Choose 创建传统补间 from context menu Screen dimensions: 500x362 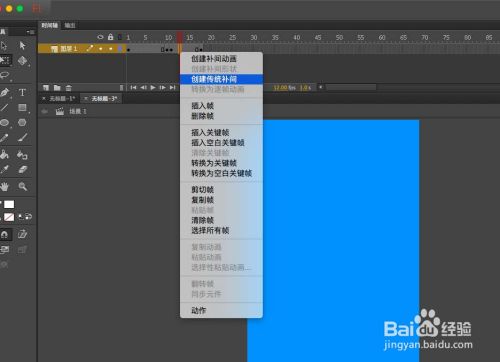pos(221,79)
